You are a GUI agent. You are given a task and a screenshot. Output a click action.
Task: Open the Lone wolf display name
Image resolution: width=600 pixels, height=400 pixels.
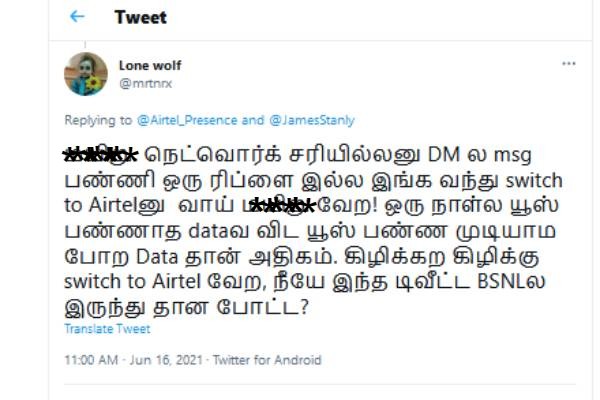(150, 65)
